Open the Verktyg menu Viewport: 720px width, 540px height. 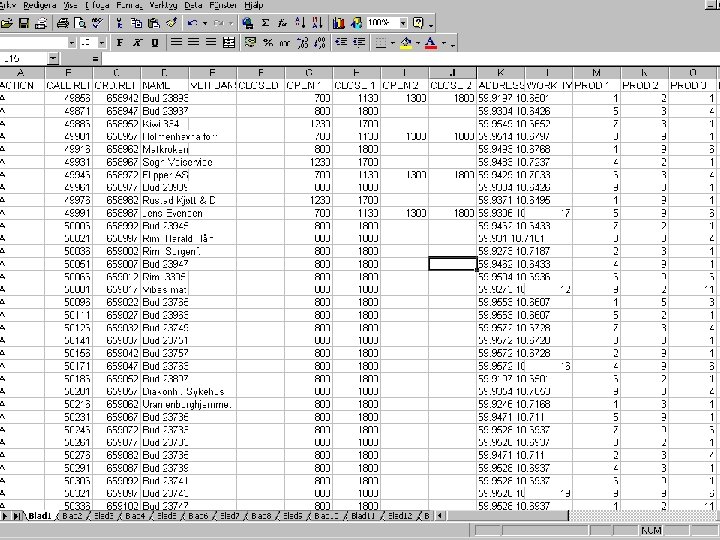click(163, 5)
